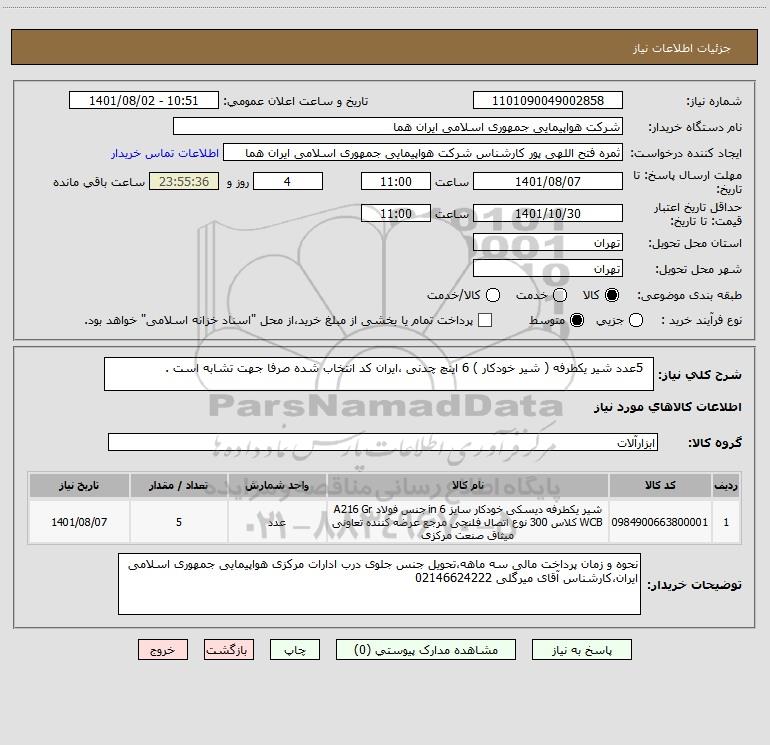This screenshot has width=770, height=745.
Task: Select the خدمت radio button
Action: (560, 295)
